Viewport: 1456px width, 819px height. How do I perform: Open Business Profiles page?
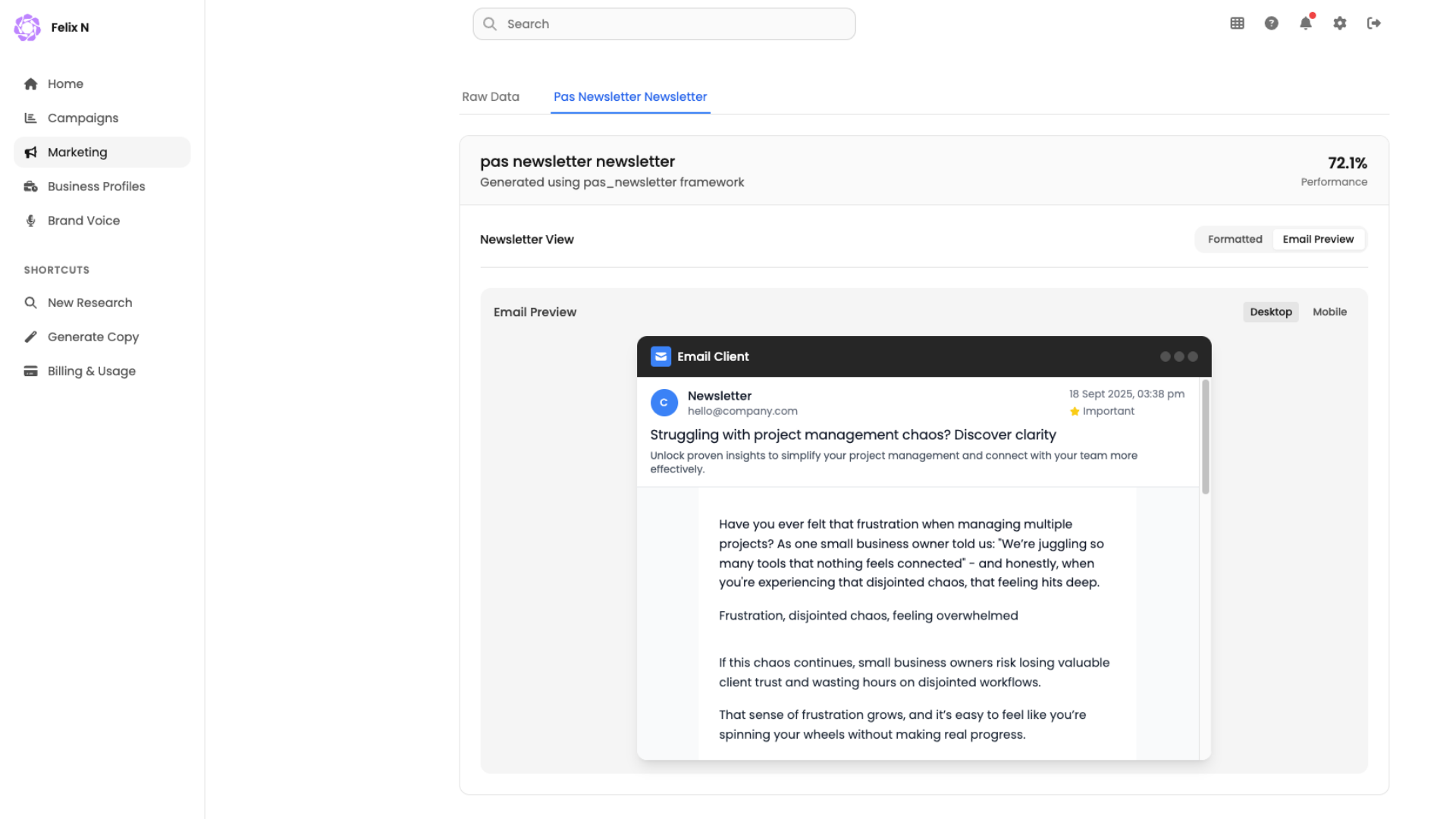click(96, 187)
